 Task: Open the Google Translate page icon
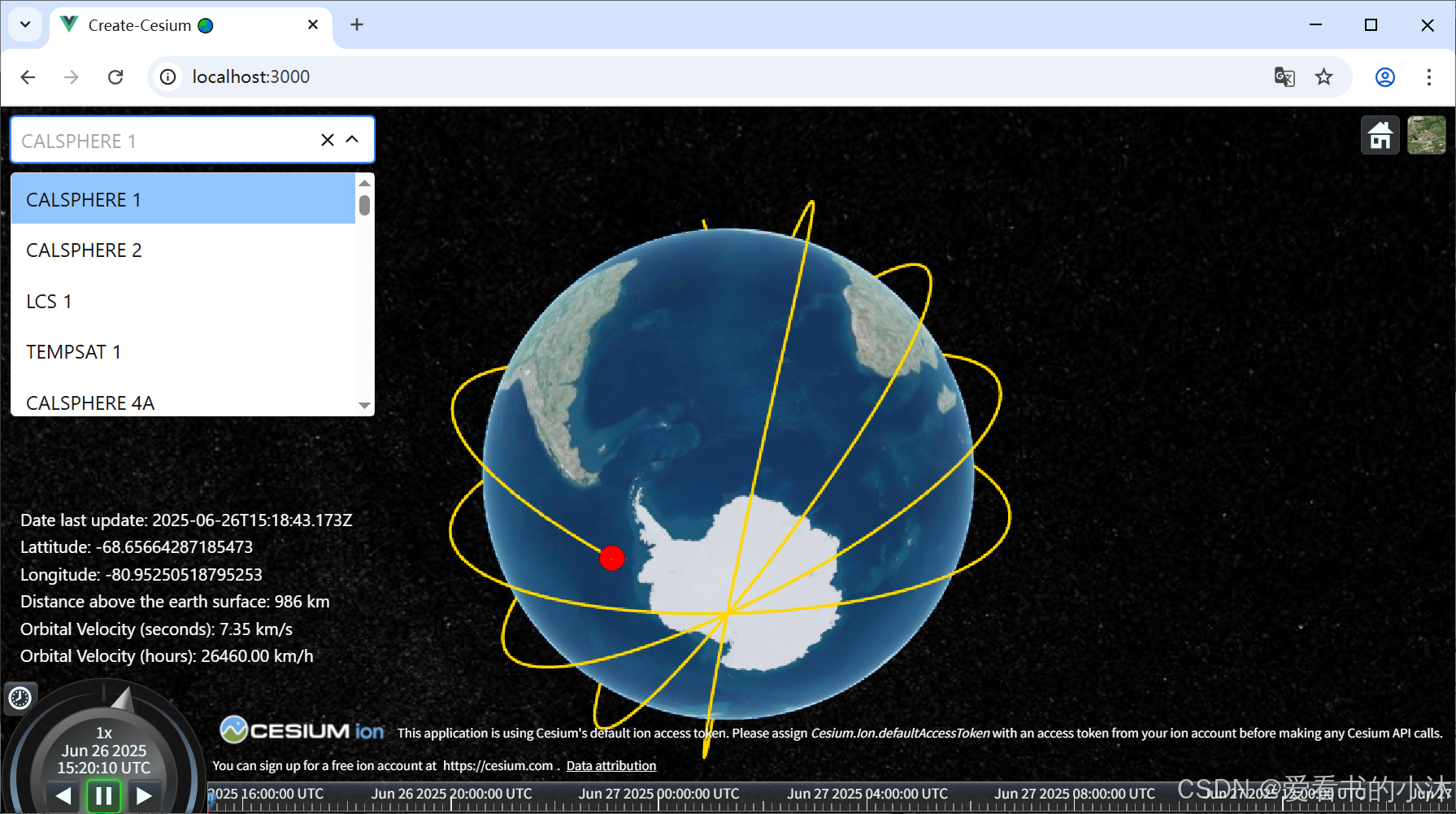(x=1284, y=76)
